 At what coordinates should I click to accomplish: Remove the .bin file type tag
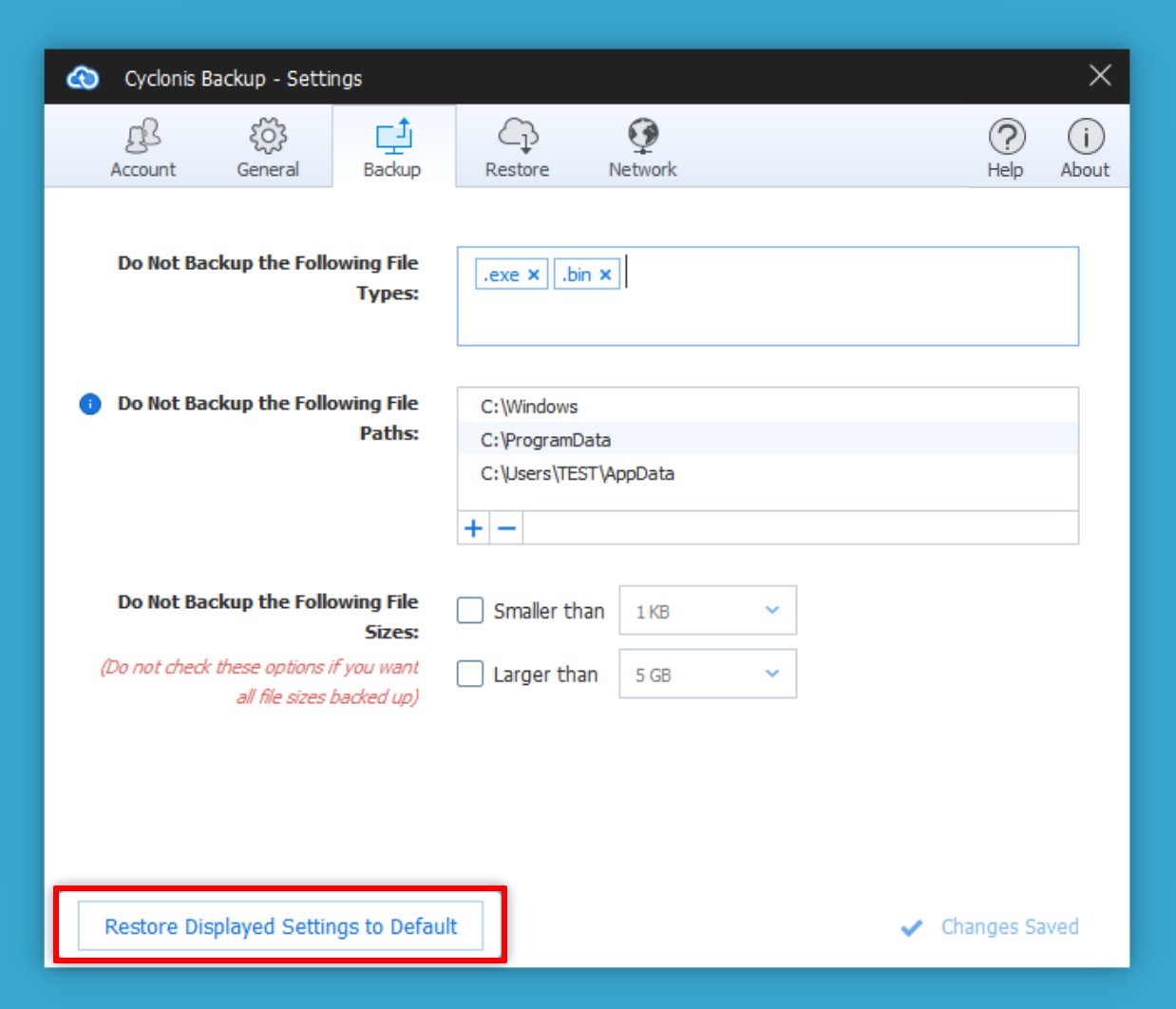point(605,275)
